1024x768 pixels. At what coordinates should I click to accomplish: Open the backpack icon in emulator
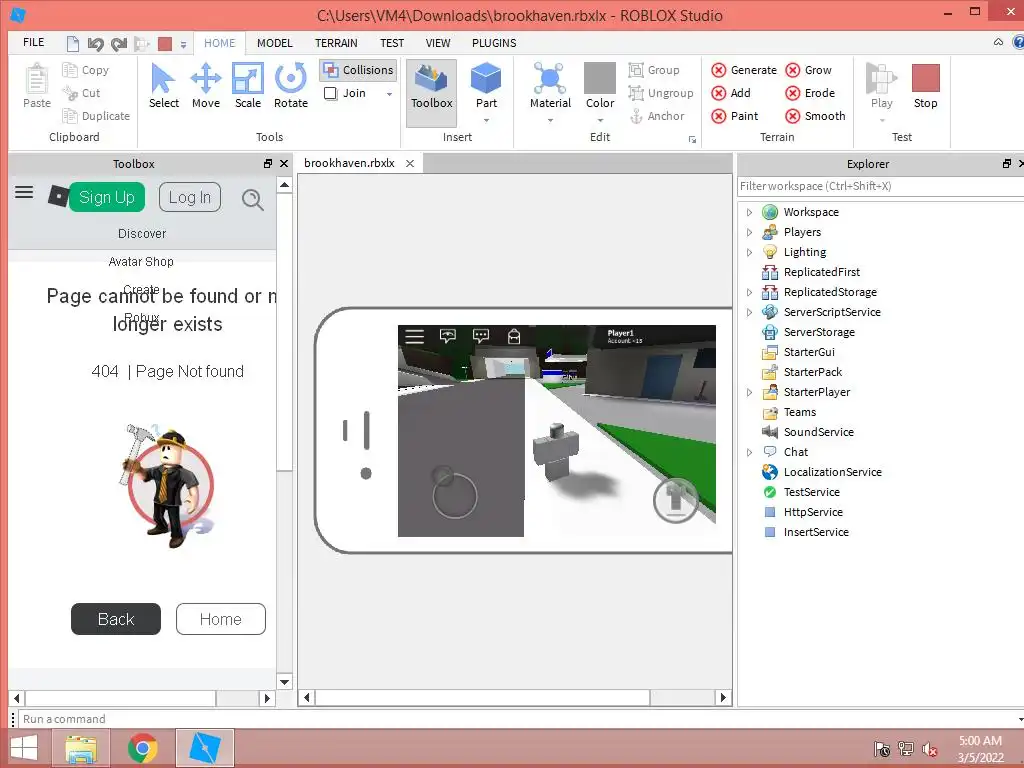click(x=514, y=336)
